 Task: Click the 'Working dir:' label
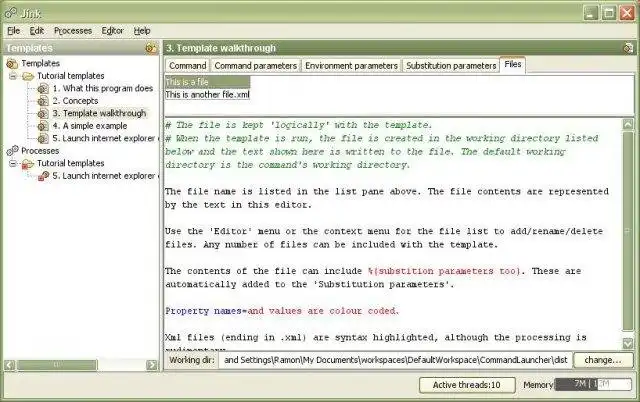coord(192,360)
